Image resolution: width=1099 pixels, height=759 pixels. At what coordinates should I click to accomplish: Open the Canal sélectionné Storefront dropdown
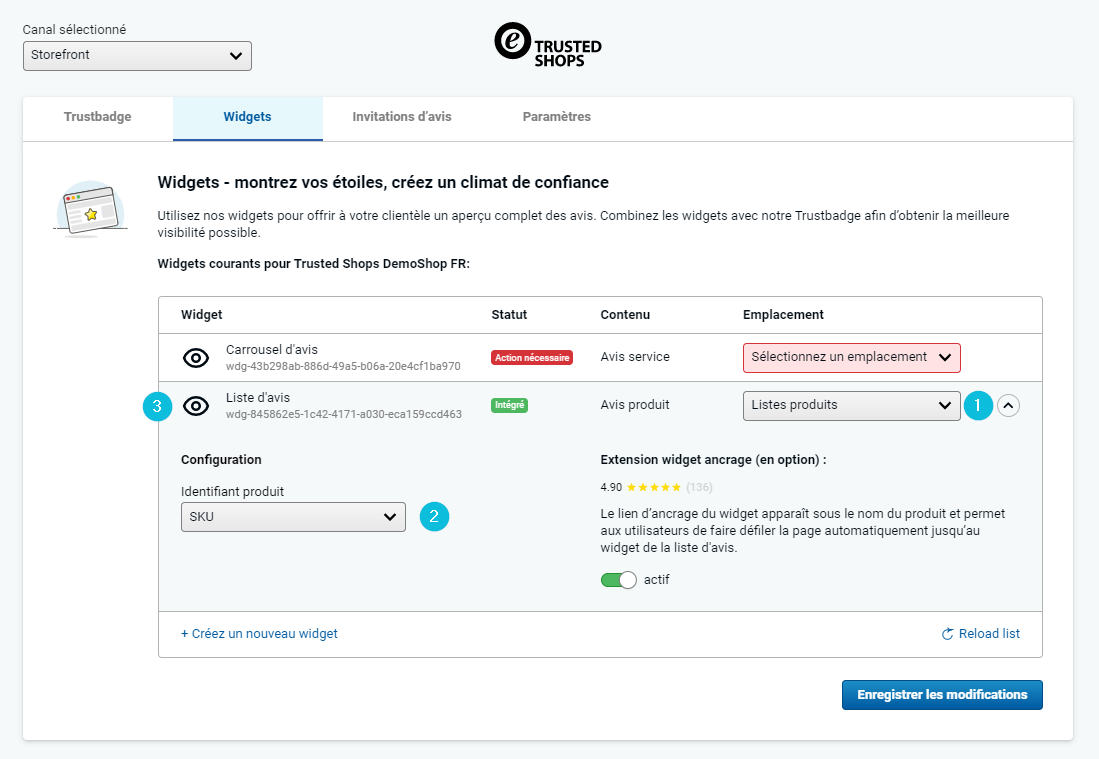pos(137,56)
